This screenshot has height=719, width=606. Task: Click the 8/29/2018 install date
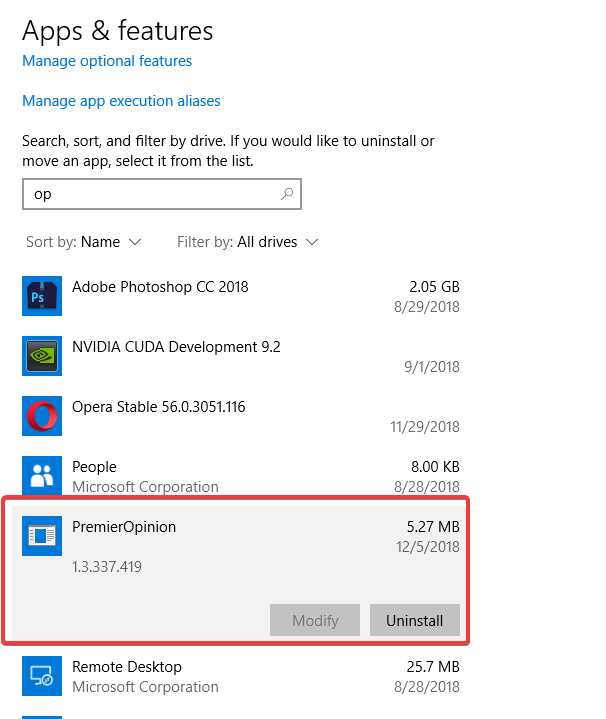pos(427,307)
